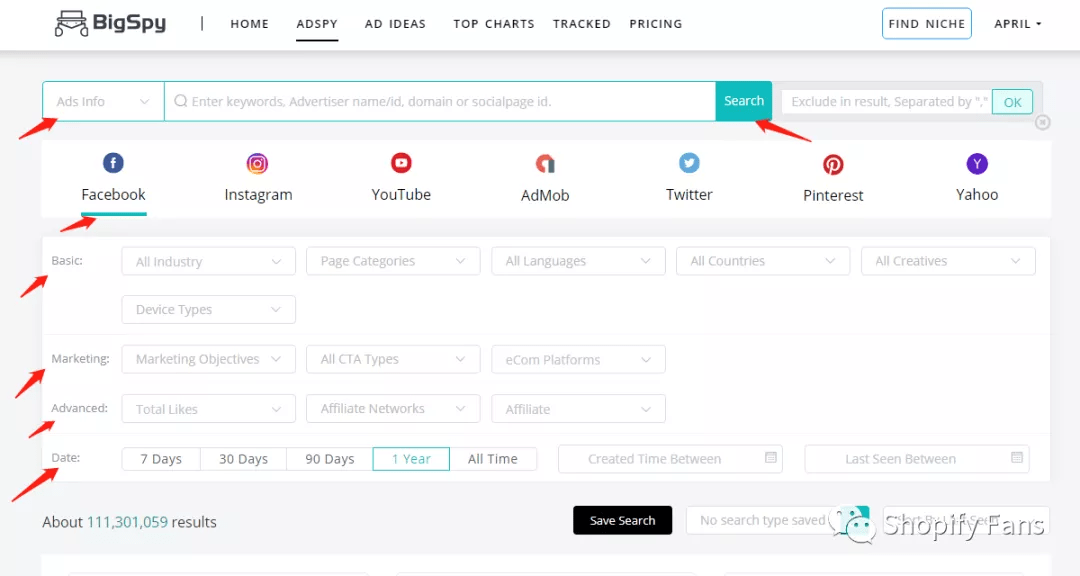Open the TOP CHARTS menu item
Screen dimensions: 1080x576
click(x=494, y=23)
